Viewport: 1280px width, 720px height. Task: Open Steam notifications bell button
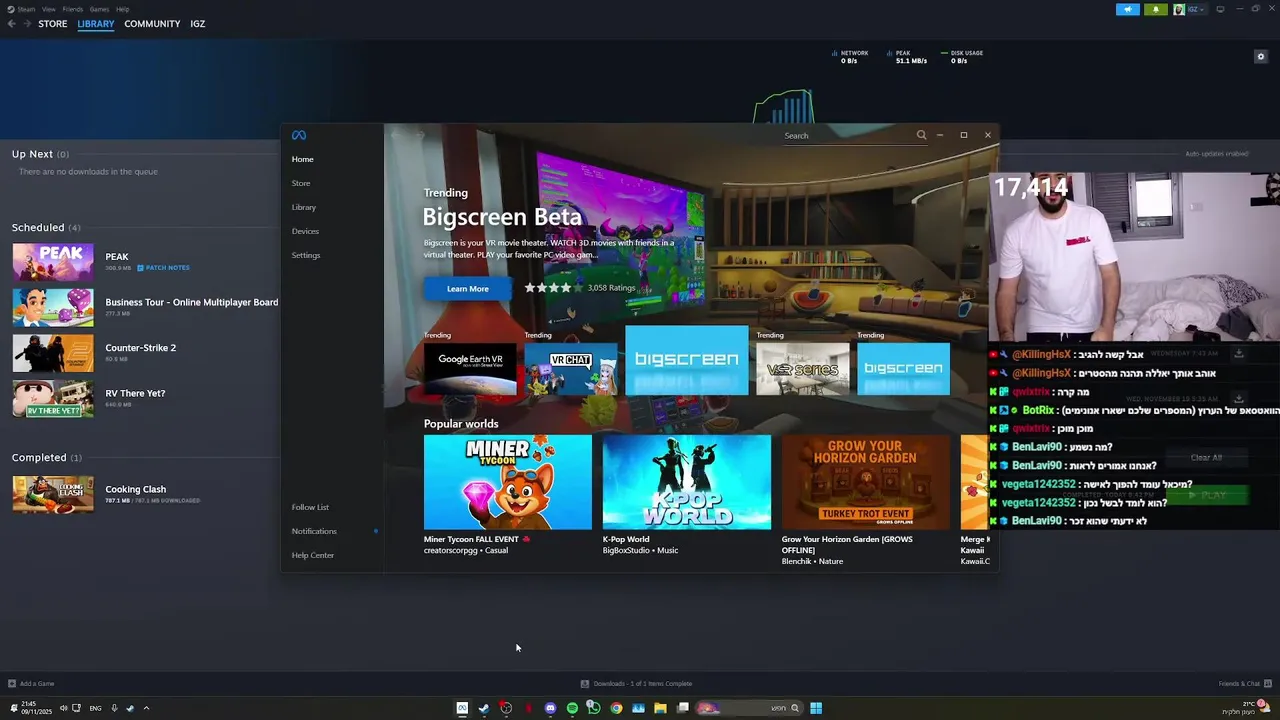[1156, 9]
